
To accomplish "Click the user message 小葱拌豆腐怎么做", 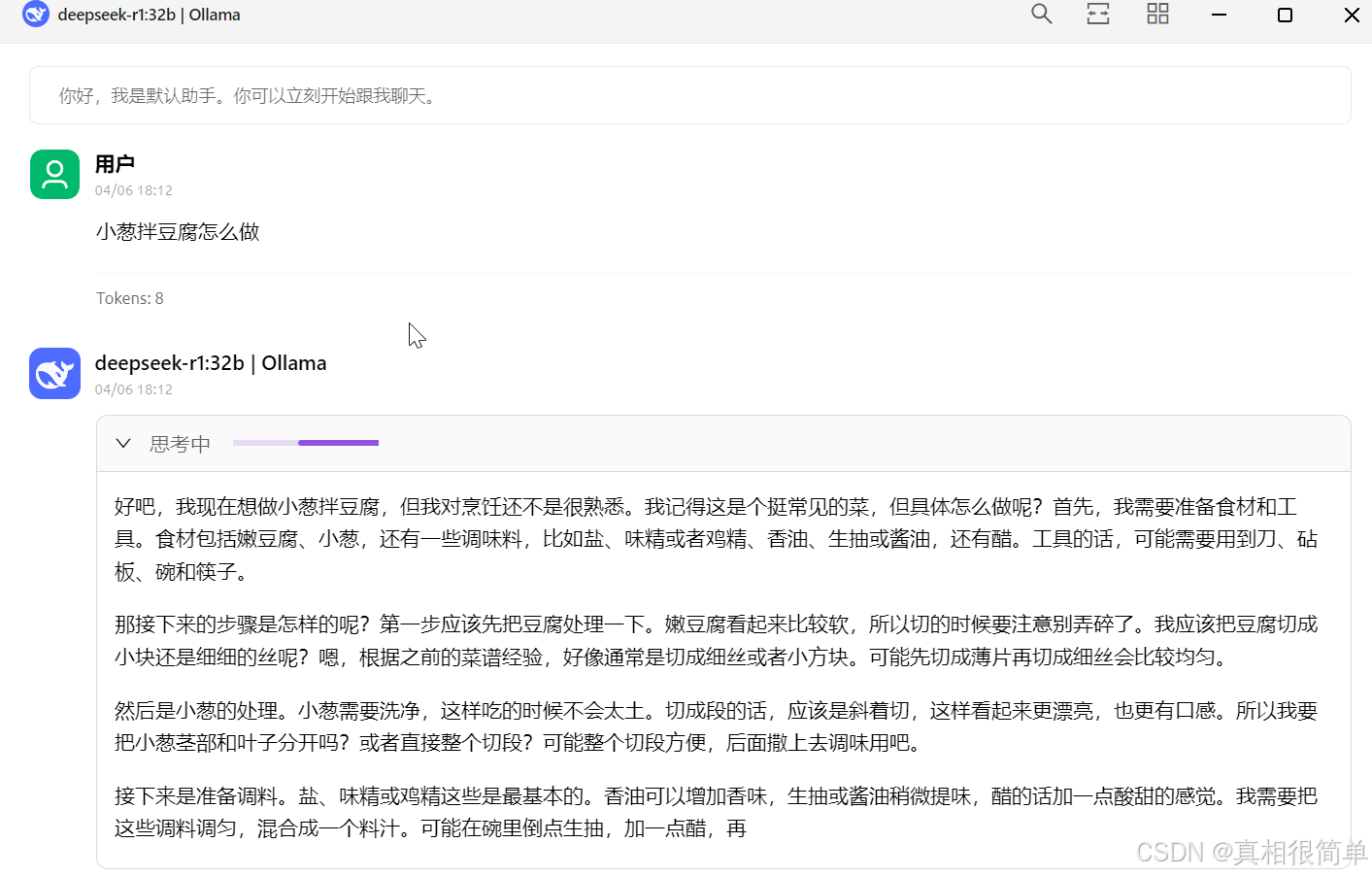I will coord(178,231).
